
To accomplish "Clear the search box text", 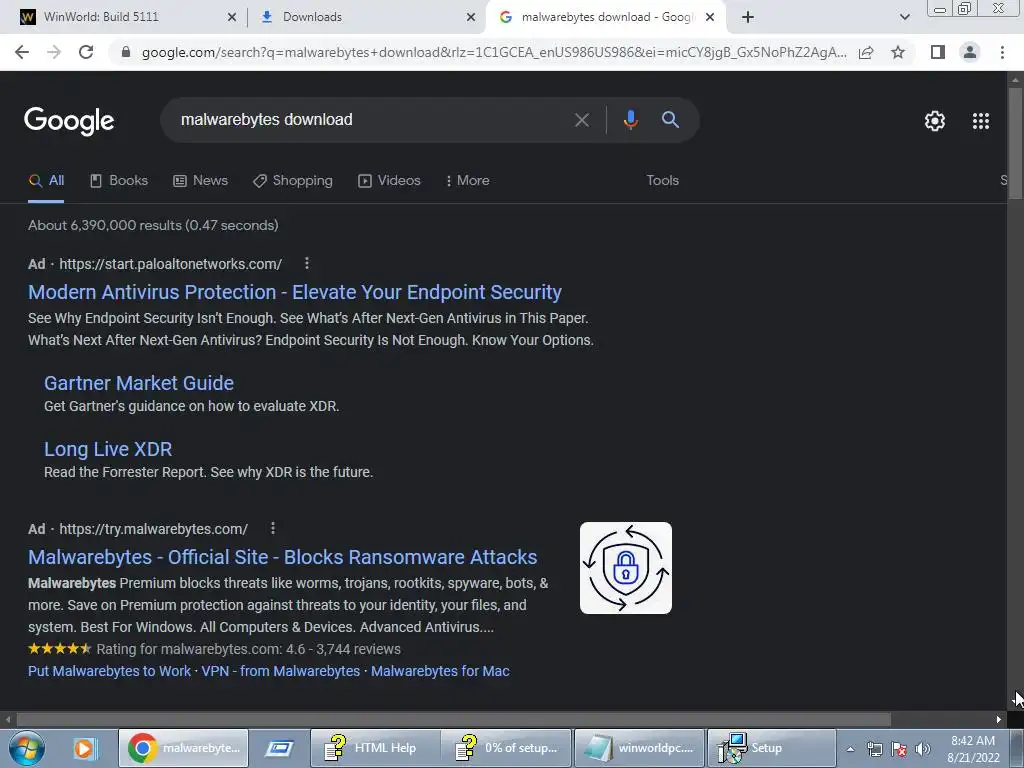I will [x=581, y=120].
